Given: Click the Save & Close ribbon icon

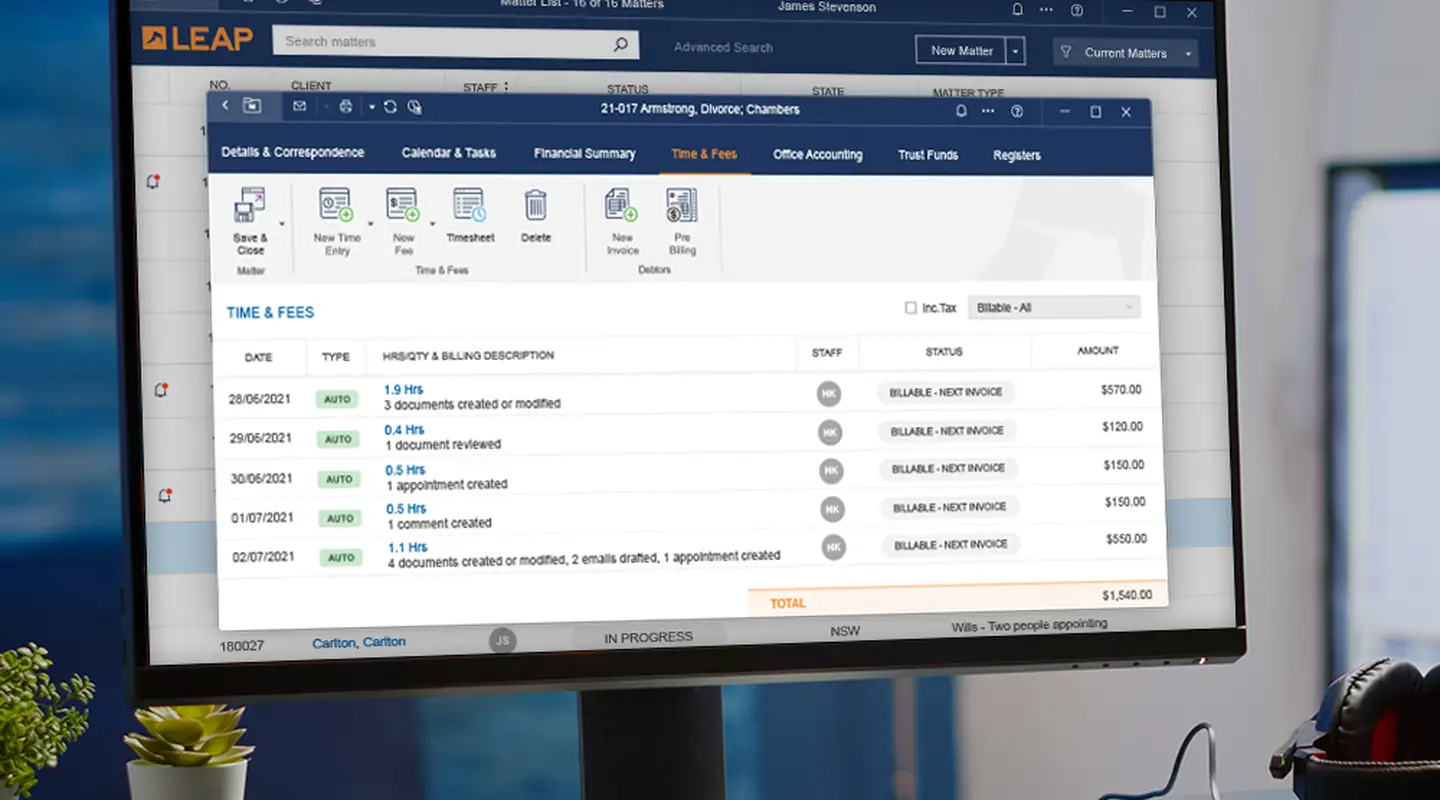Looking at the screenshot, I should (x=250, y=207).
